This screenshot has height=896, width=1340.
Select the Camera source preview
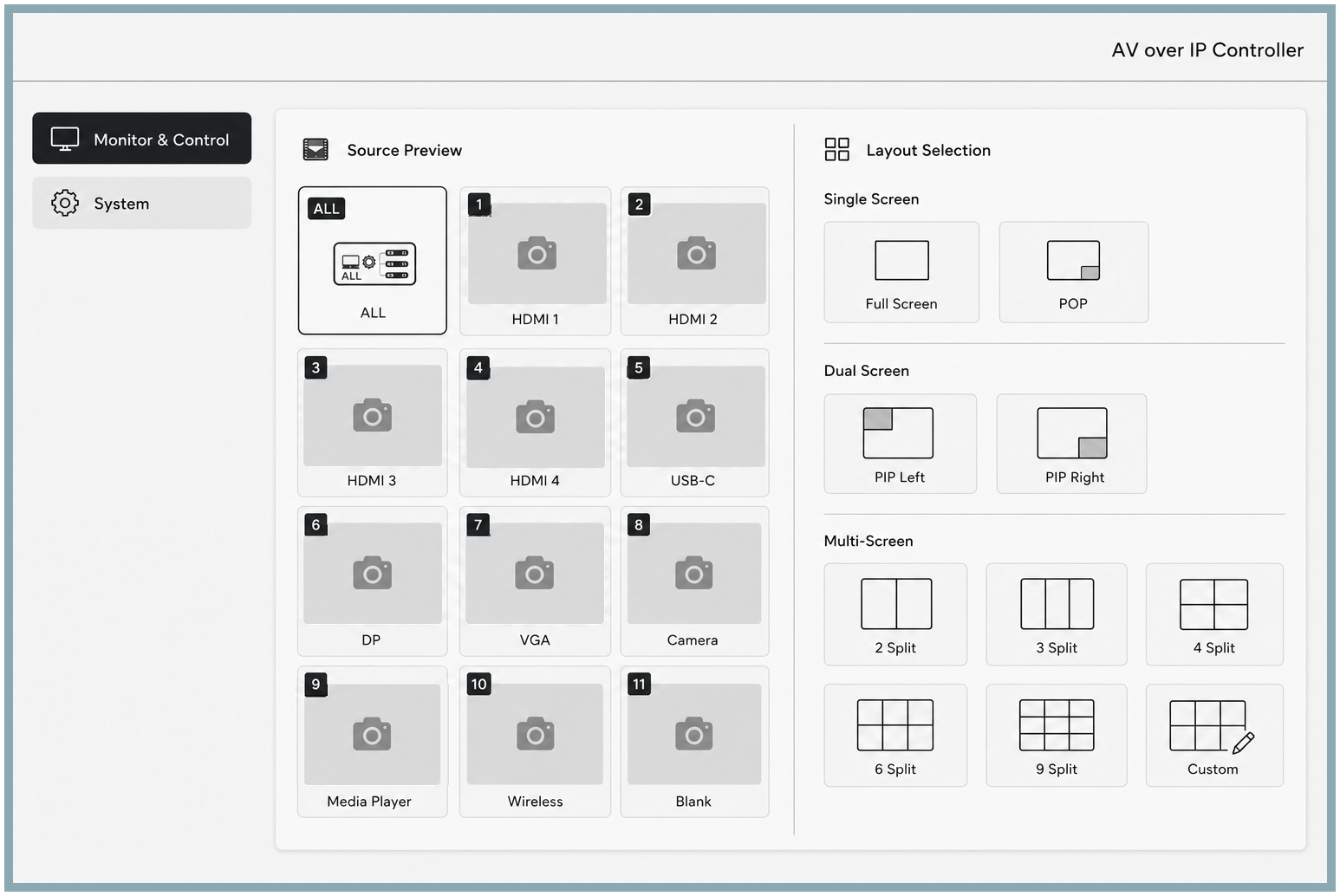click(x=694, y=581)
